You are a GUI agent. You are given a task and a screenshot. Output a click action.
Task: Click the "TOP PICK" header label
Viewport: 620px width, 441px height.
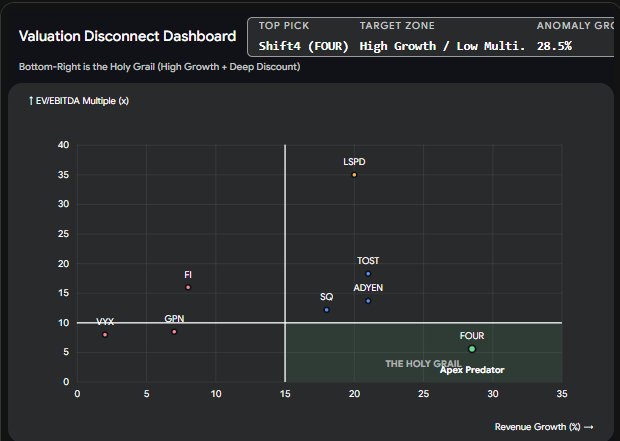pyautogui.click(x=284, y=26)
